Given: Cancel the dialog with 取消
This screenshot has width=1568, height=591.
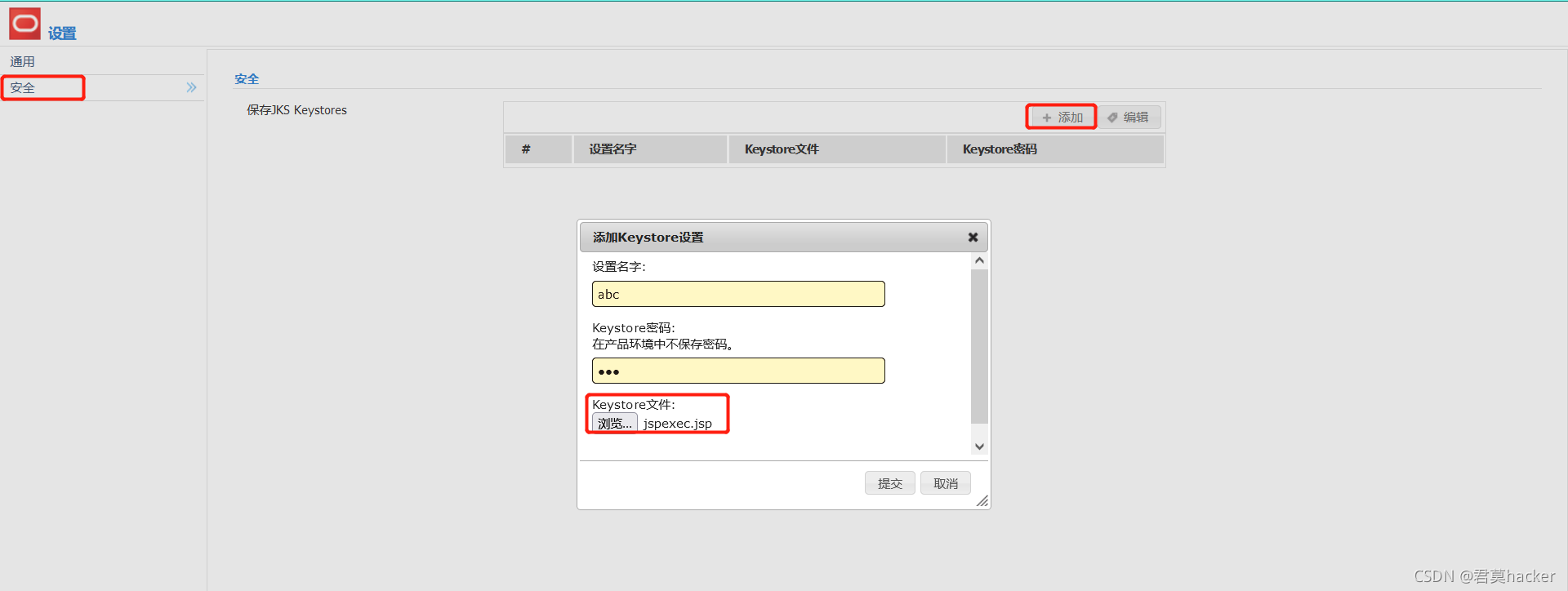Looking at the screenshot, I should [x=946, y=483].
